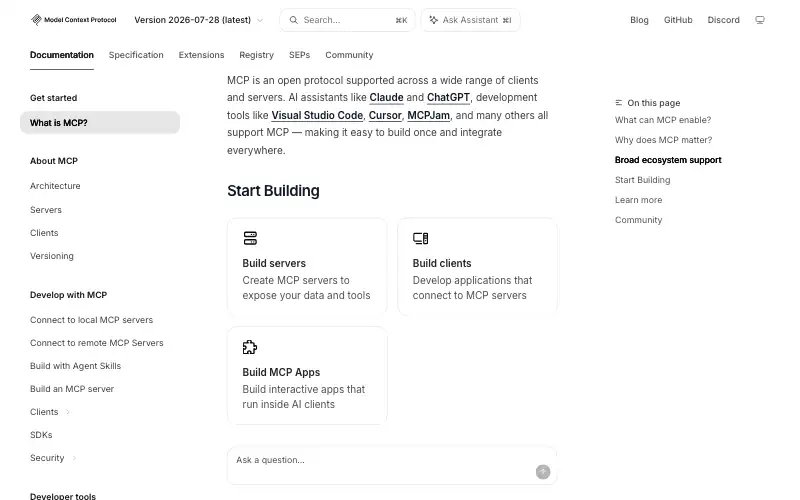Screen dimensions: 800x500
Task: Open the Registry tab
Action: point(257,55)
